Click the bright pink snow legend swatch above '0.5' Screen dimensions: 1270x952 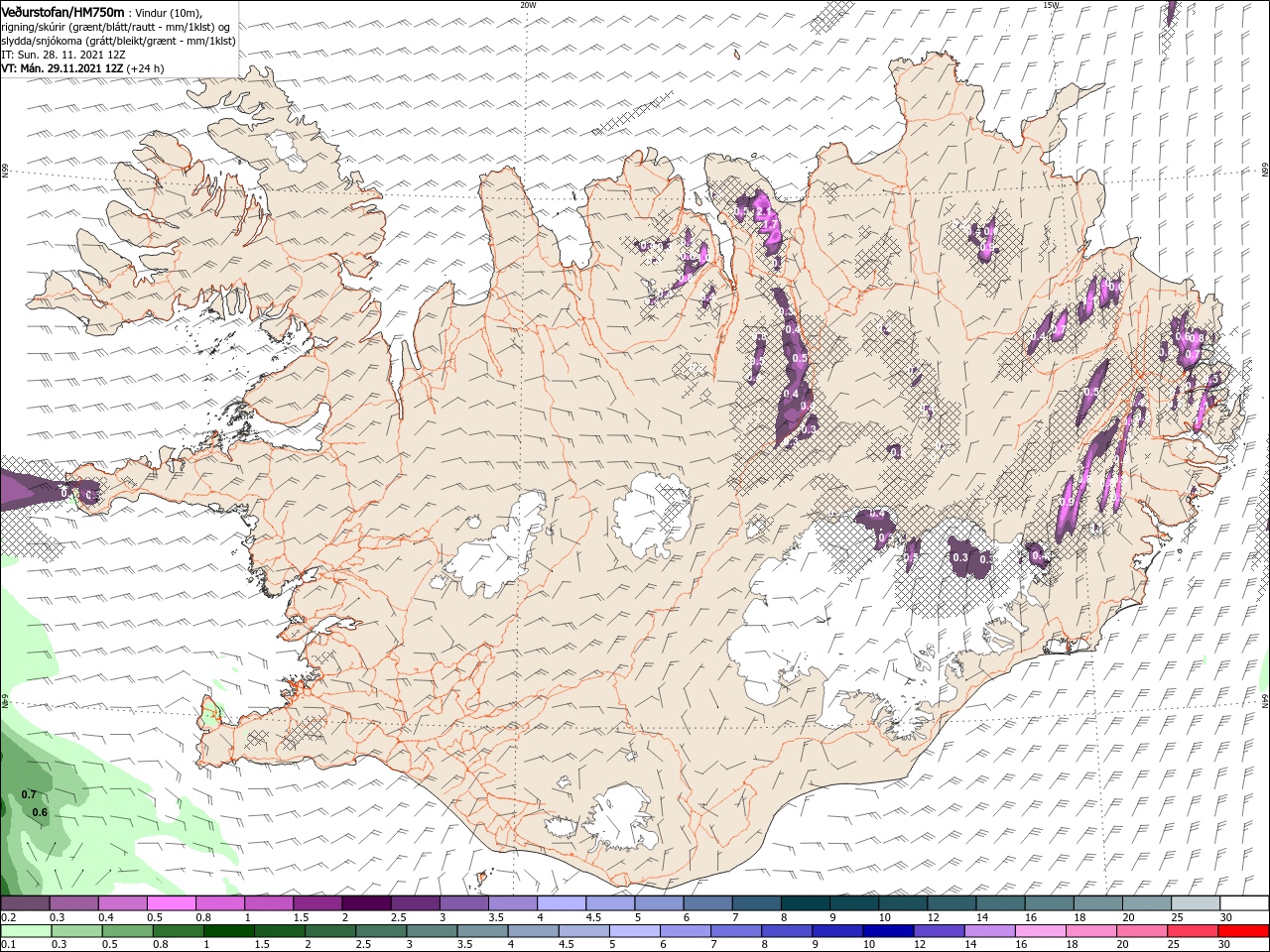171,903
